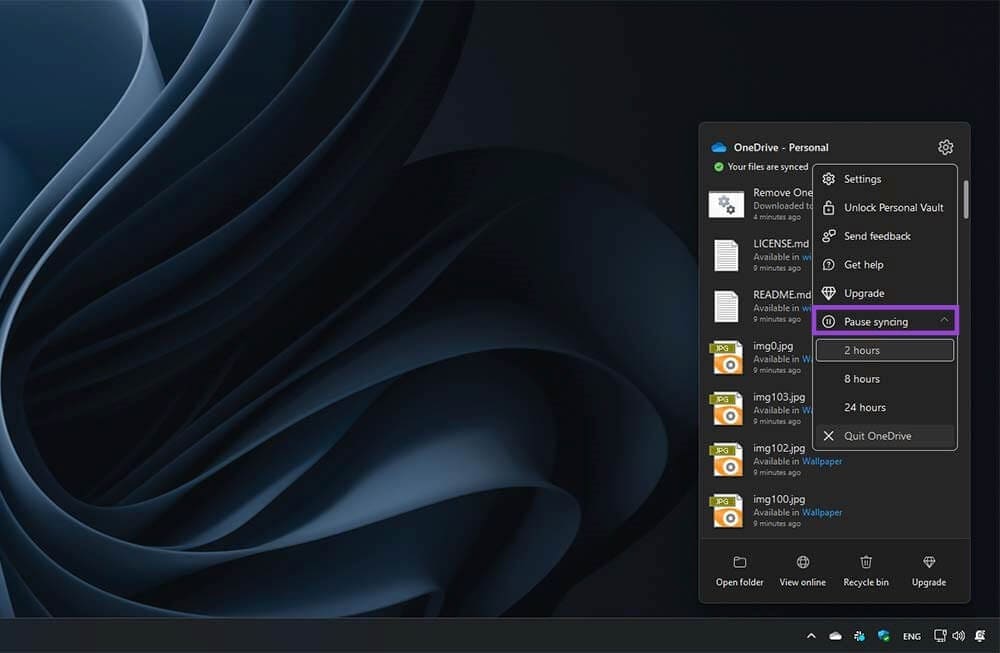Click the img0.jpg file name

pyautogui.click(x=773, y=346)
